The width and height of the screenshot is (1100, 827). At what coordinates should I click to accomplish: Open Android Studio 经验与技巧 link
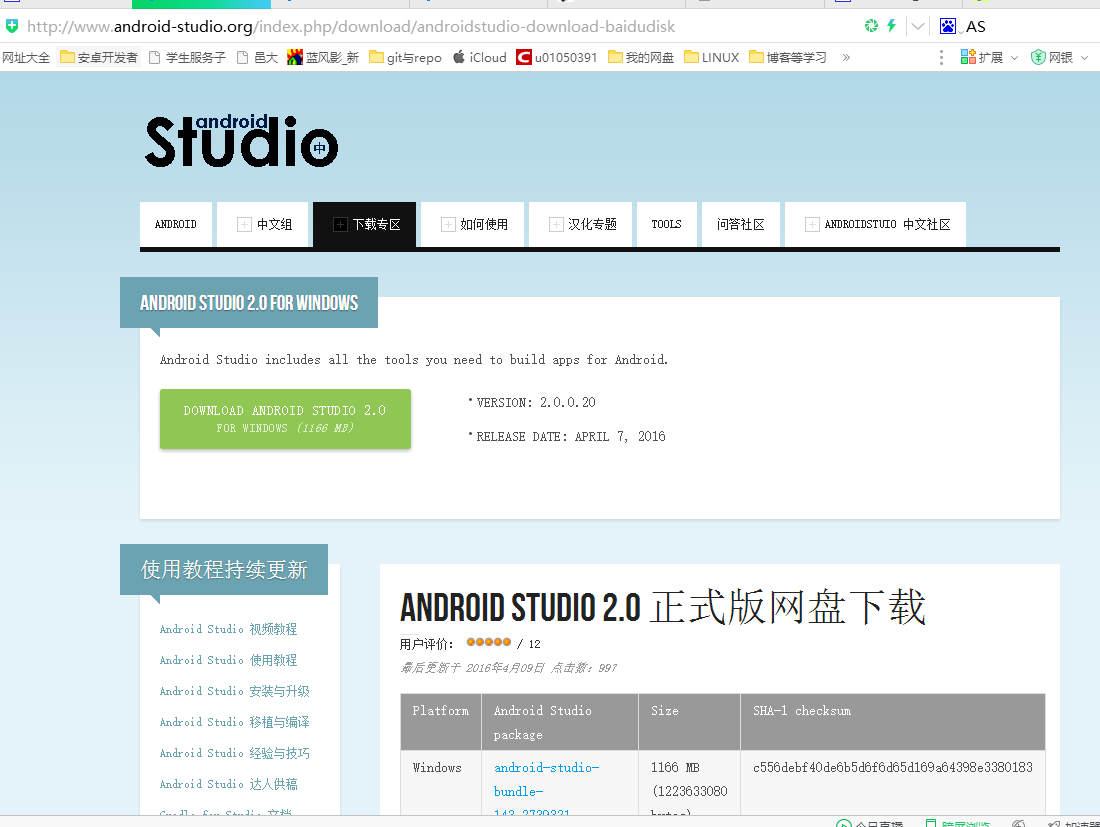tap(234, 753)
